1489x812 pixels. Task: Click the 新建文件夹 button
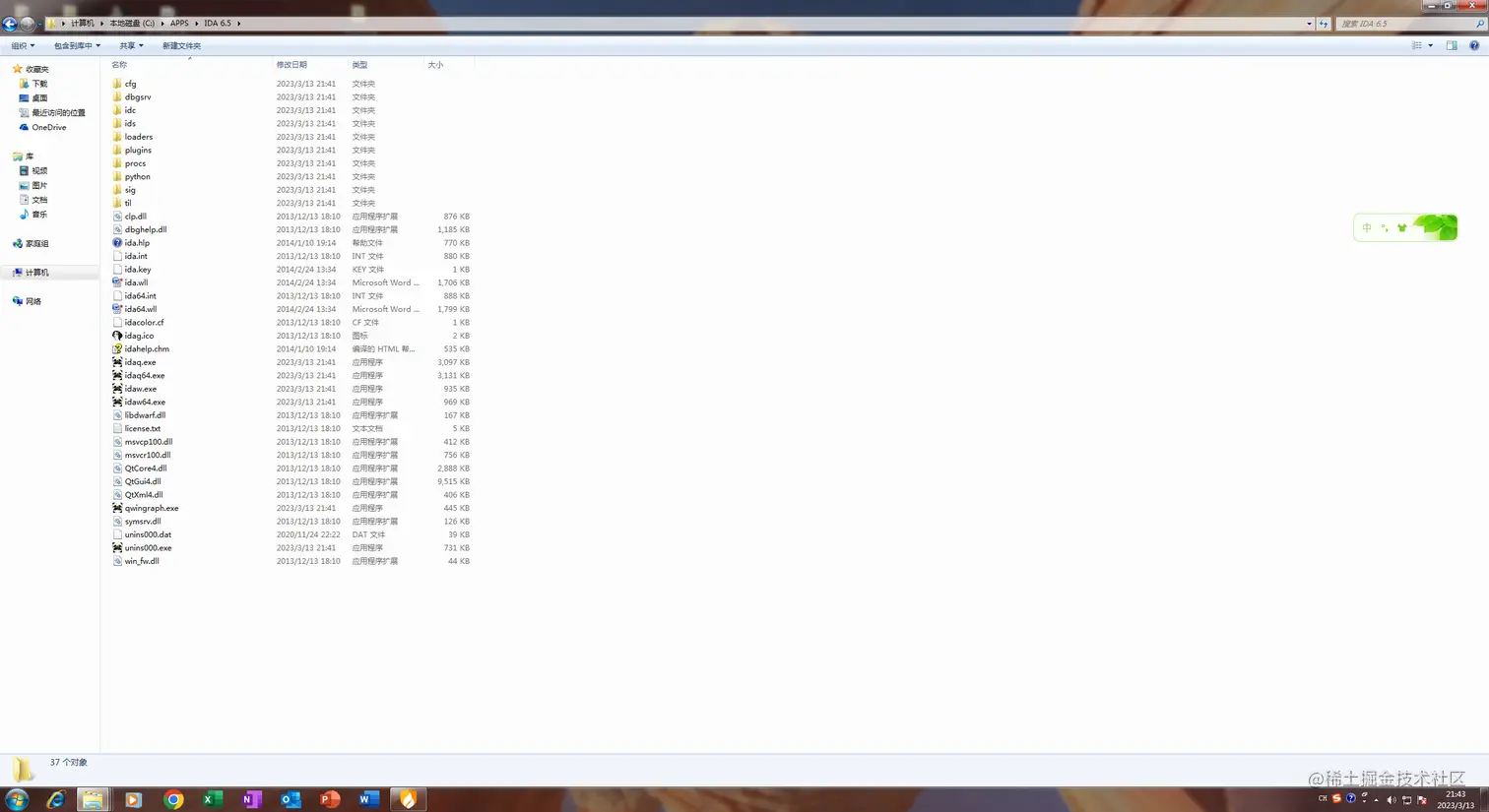tap(181, 45)
